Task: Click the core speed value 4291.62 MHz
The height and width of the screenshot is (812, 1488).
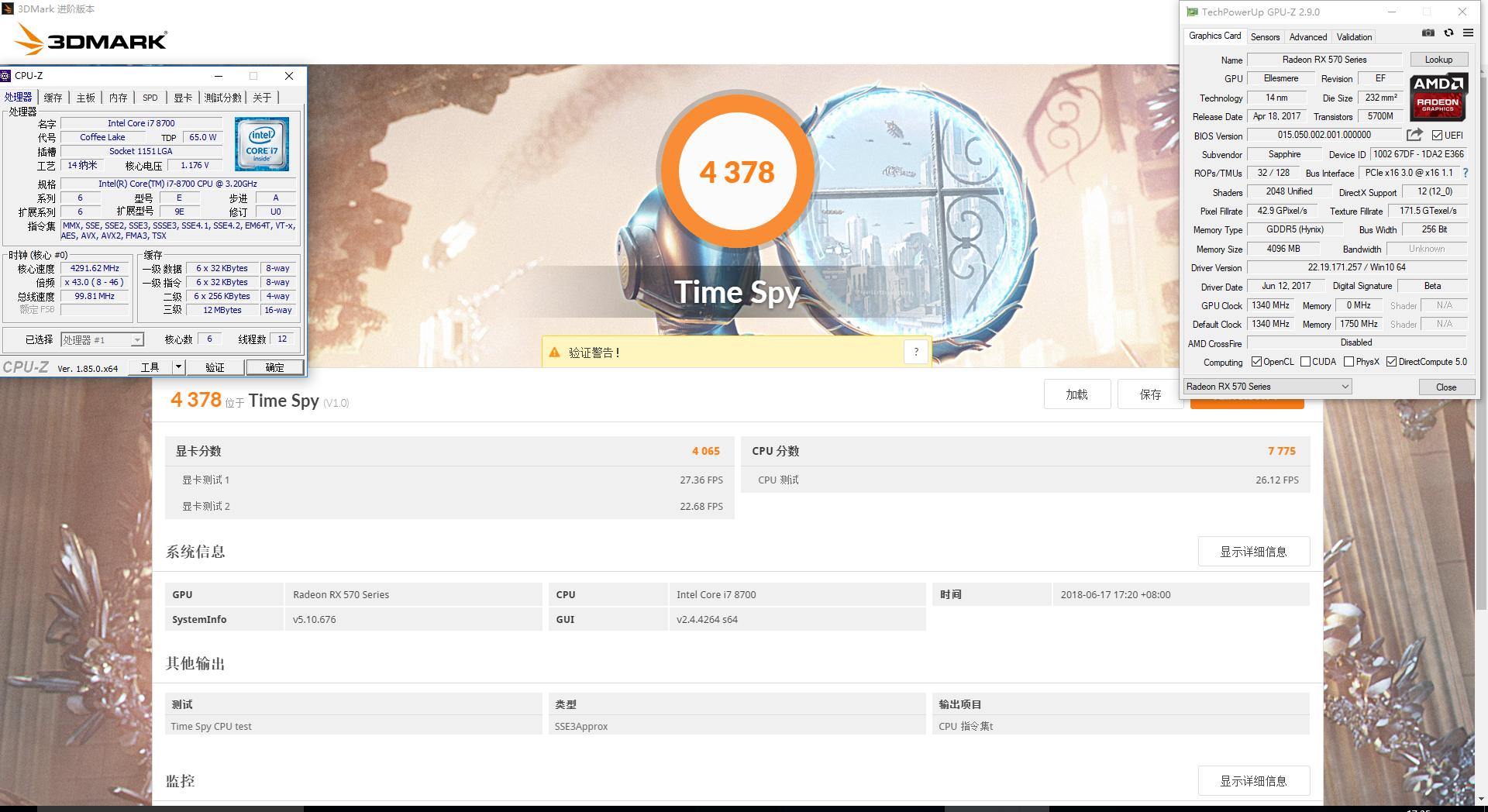Action: point(95,268)
